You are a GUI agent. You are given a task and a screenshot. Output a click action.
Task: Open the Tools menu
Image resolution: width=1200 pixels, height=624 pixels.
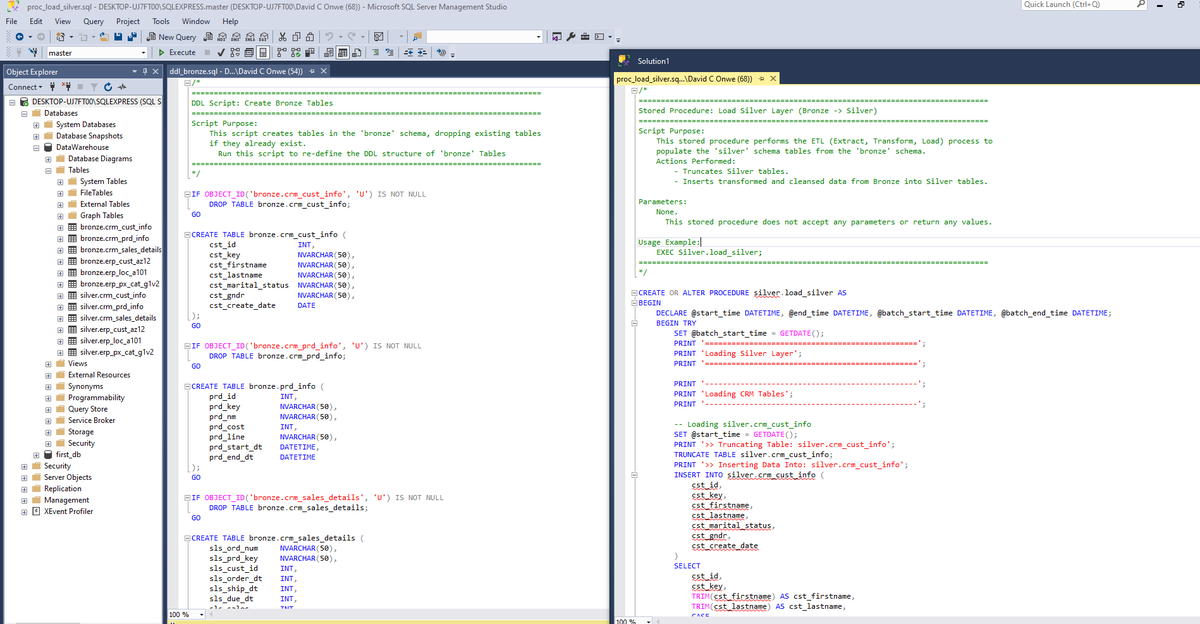click(160, 21)
